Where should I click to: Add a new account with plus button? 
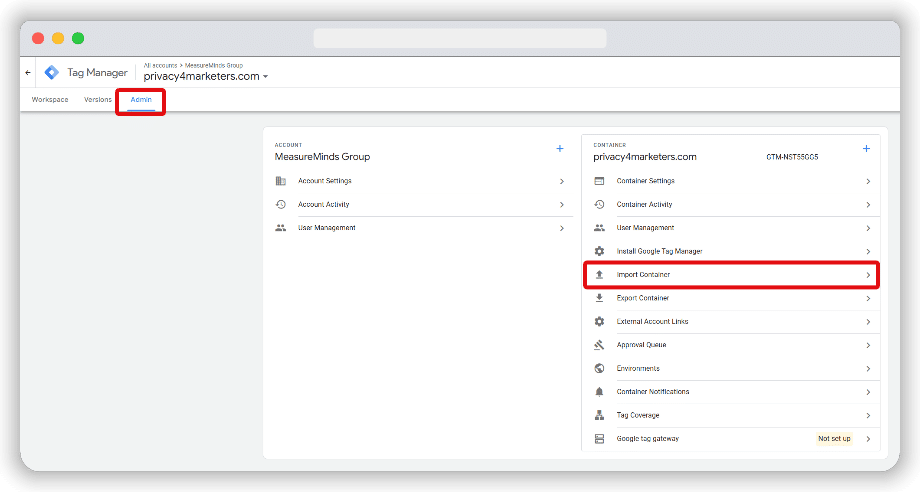click(x=560, y=149)
